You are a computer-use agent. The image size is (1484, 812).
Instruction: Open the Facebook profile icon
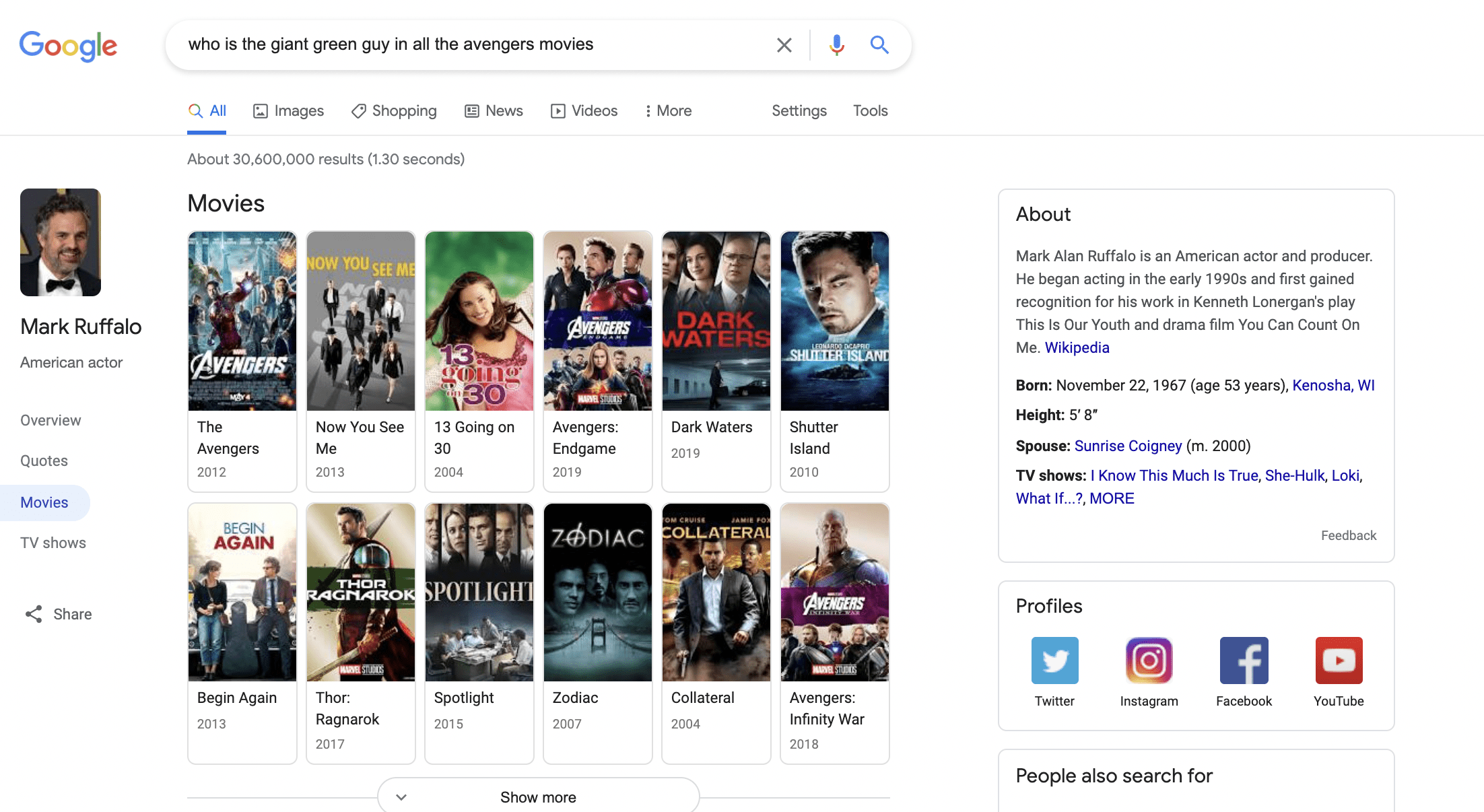tap(1244, 661)
